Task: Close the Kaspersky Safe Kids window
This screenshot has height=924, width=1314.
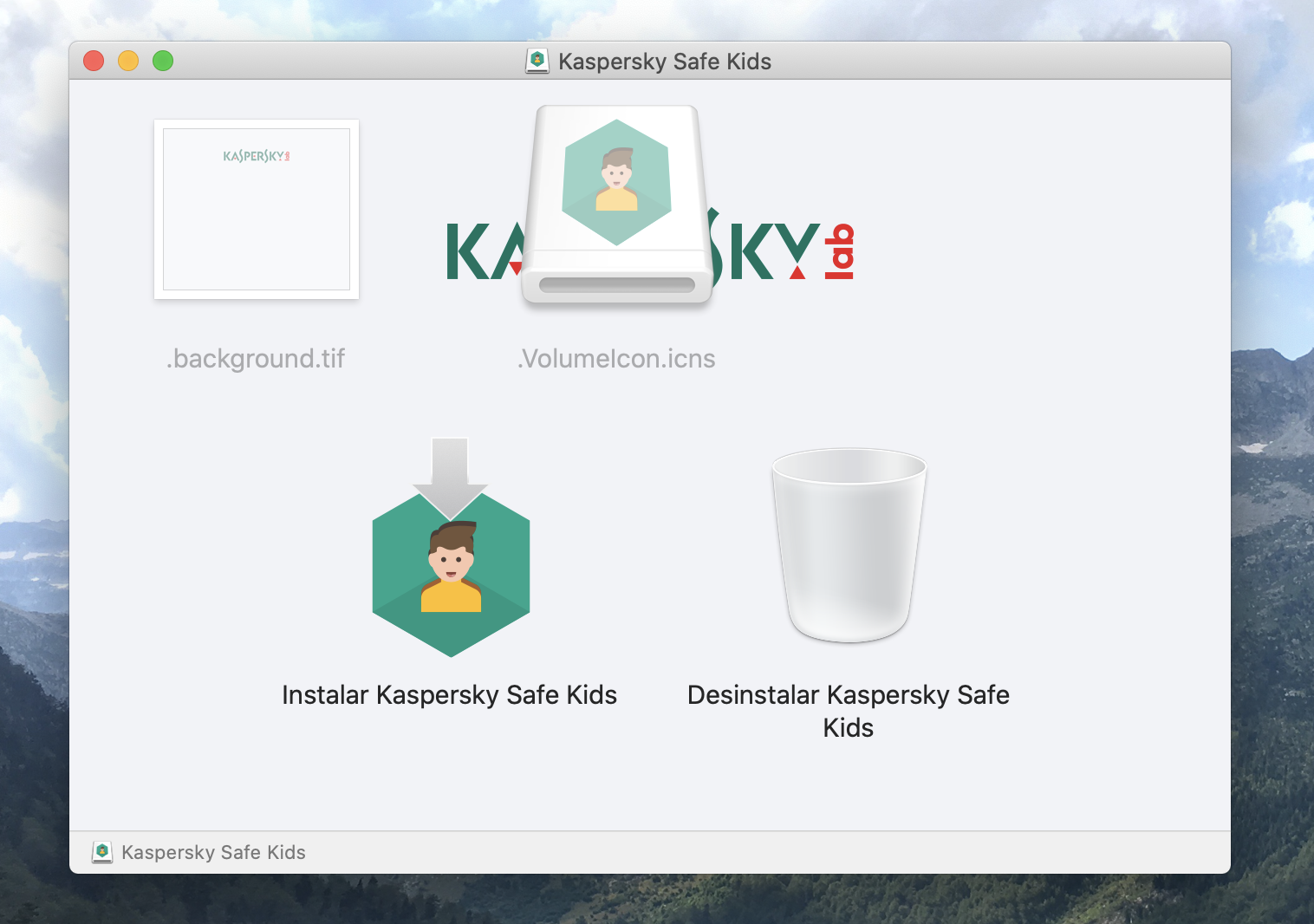Action: pyautogui.click(x=94, y=61)
